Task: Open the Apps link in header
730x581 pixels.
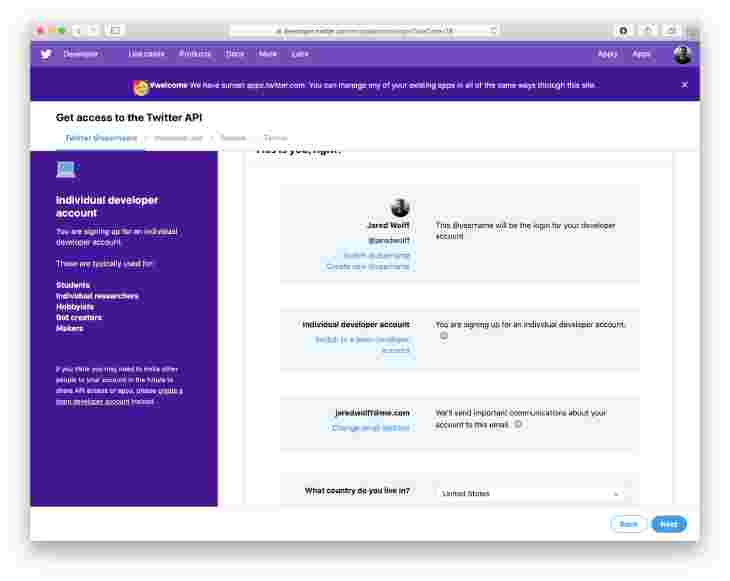Action: pyautogui.click(x=641, y=54)
